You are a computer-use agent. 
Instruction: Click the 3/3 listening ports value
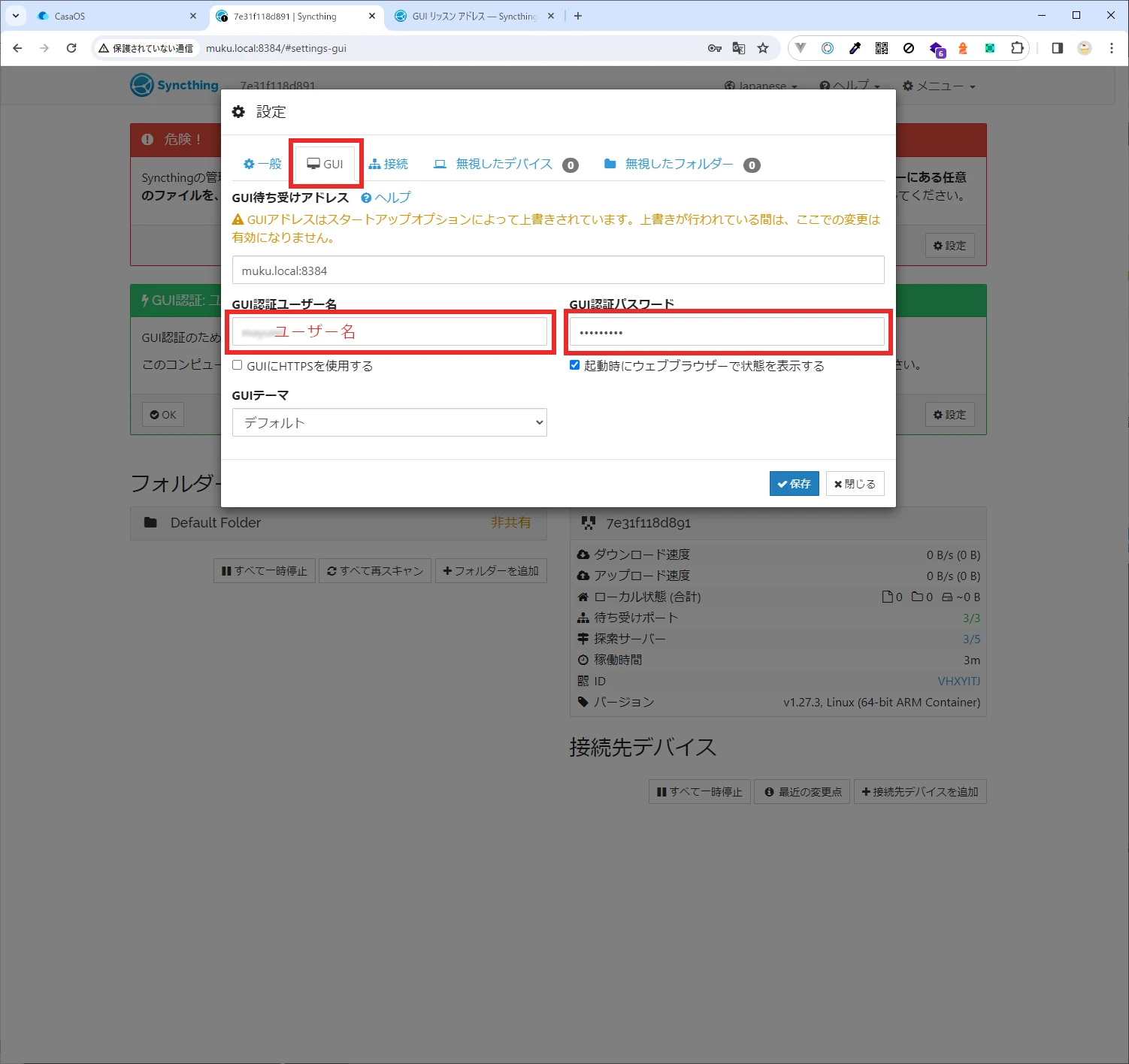click(x=971, y=618)
